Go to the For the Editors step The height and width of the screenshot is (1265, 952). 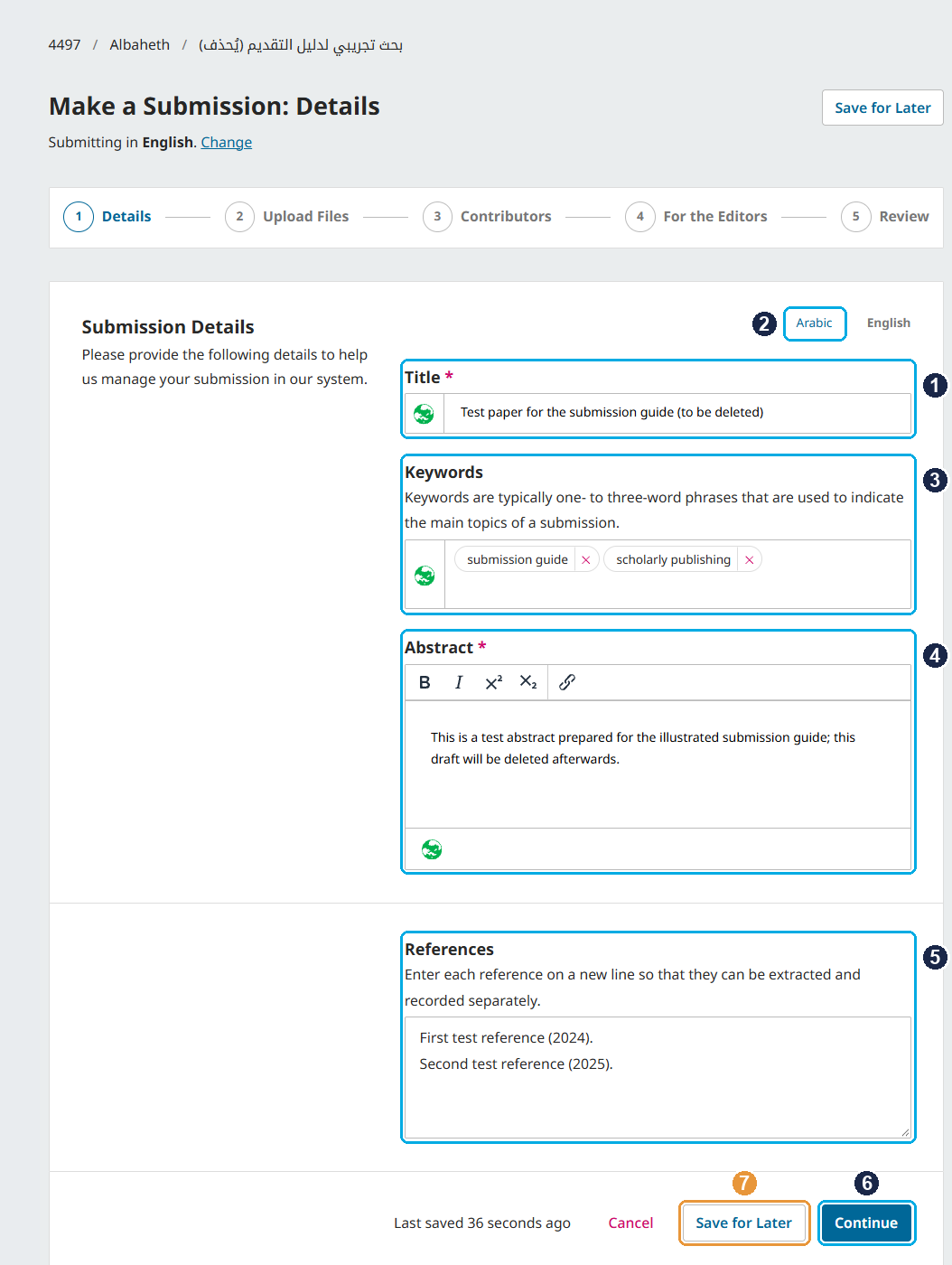pos(696,217)
